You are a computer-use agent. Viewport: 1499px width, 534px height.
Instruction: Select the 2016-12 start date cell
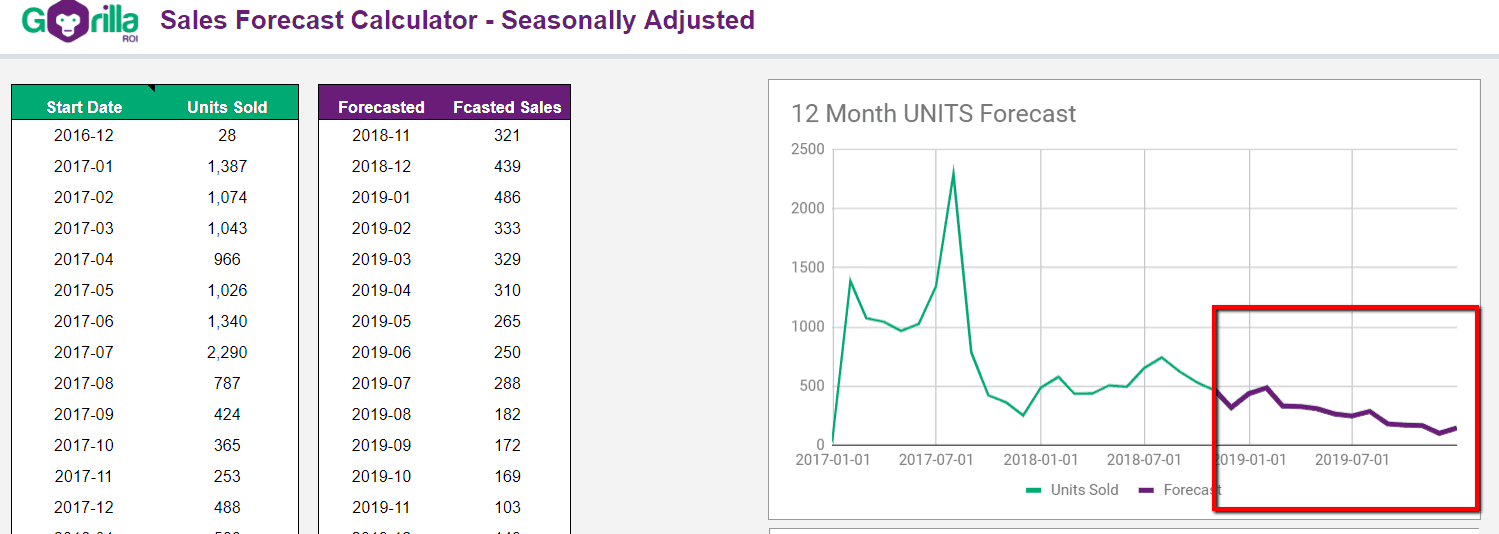pos(84,135)
